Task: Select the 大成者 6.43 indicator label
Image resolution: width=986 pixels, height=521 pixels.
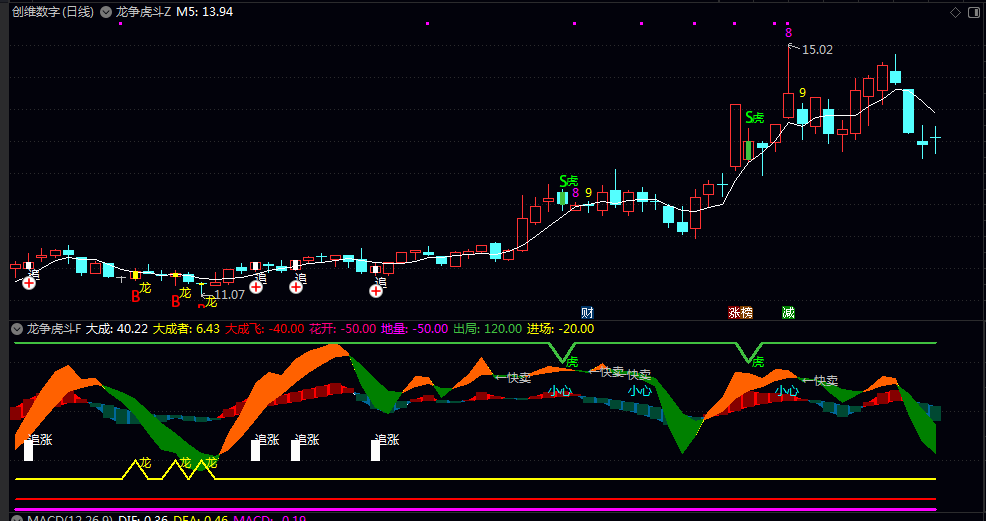Action: click(186, 328)
